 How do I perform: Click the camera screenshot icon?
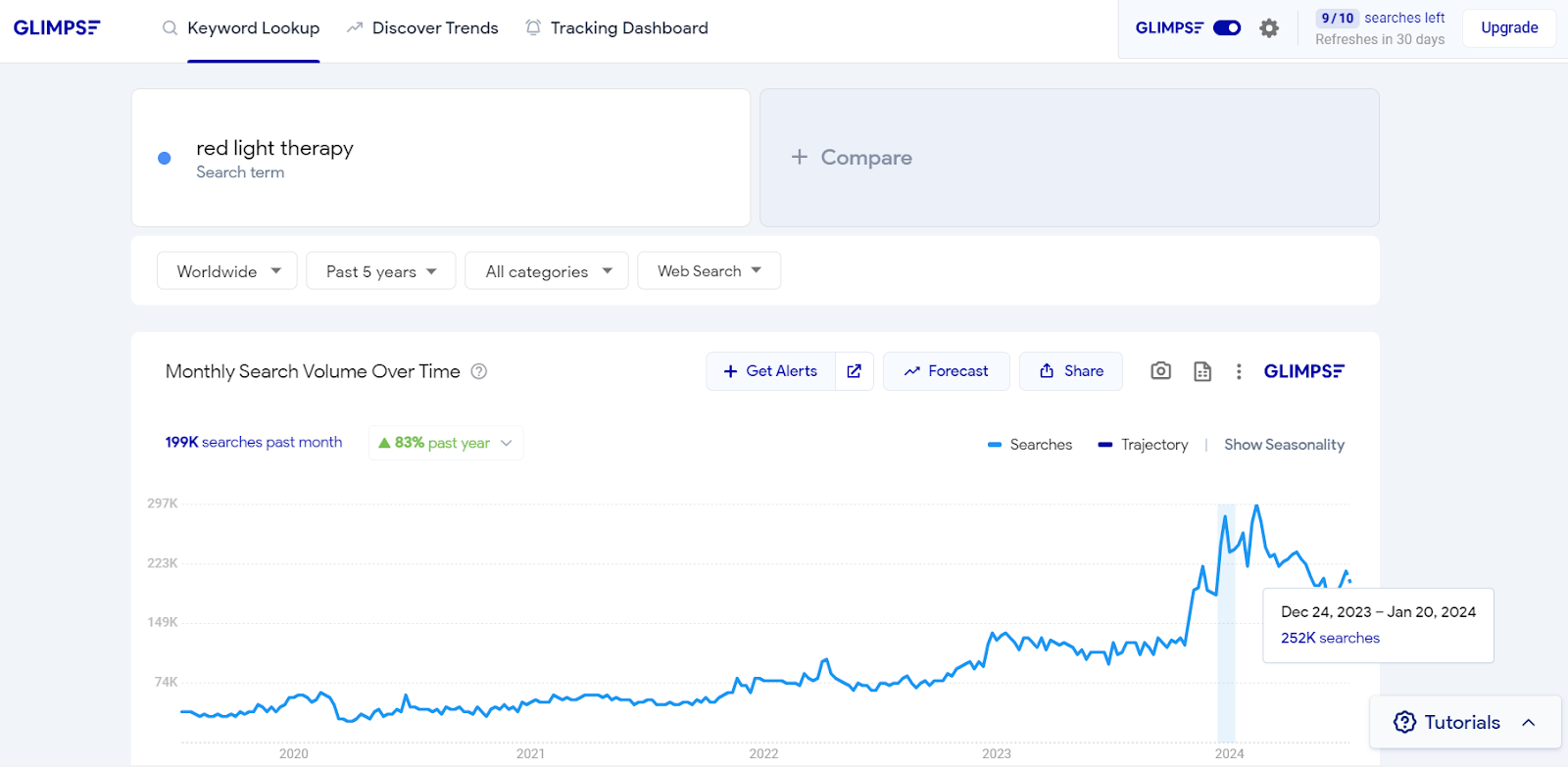tap(1160, 371)
